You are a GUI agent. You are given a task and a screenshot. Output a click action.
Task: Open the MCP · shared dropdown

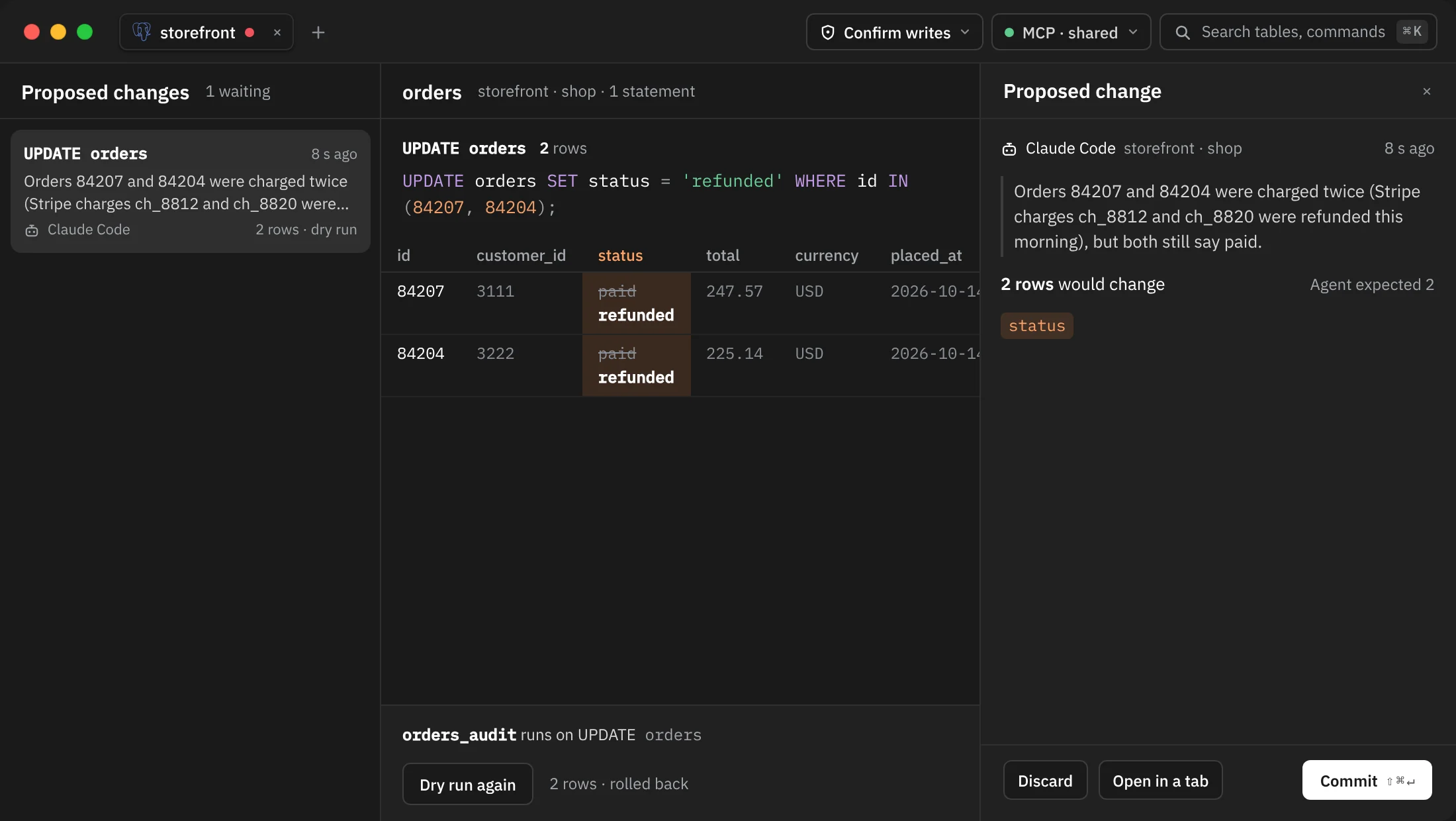tap(1071, 32)
